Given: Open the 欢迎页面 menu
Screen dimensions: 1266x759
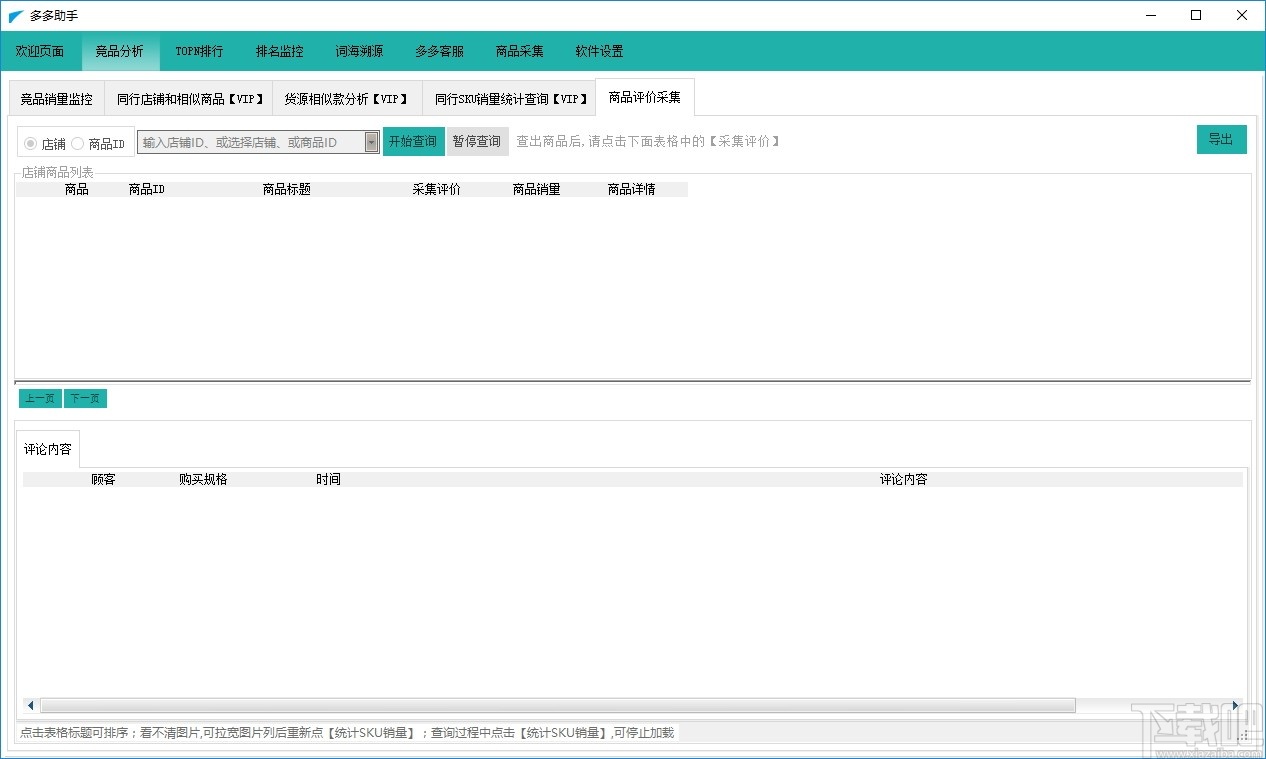Looking at the screenshot, I should 40,51.
